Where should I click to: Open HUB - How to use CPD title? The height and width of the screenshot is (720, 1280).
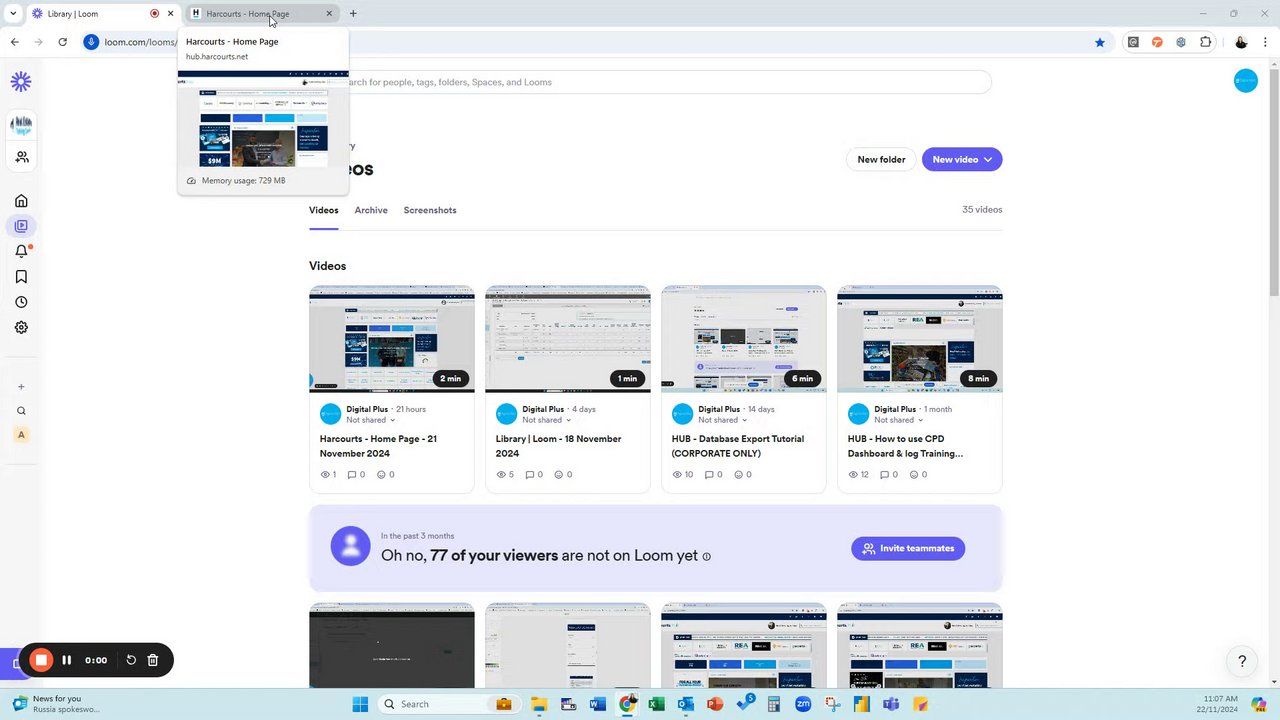point(905,446)
